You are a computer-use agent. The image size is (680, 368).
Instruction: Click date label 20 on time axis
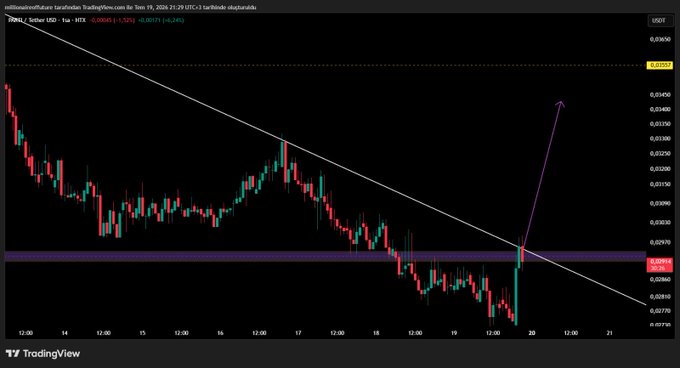[532, 333]
